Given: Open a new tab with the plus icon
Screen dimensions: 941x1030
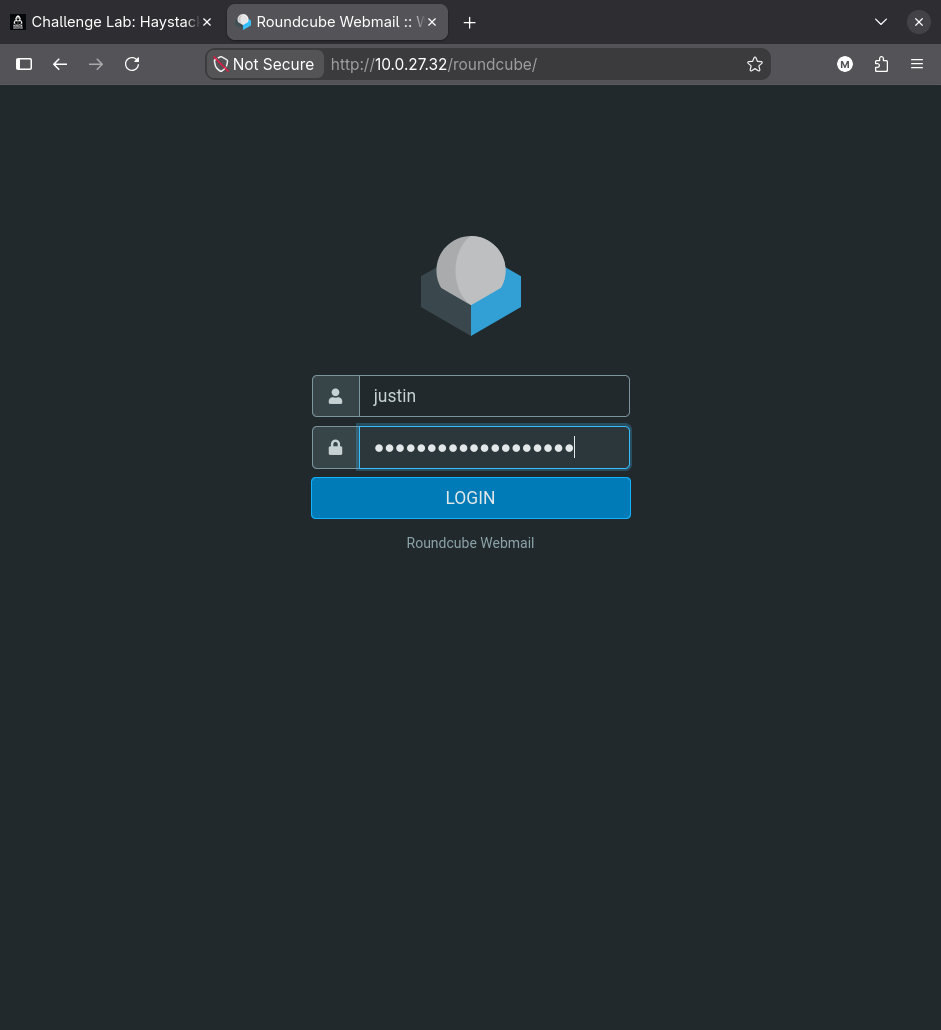Looking at the screenshot, I should tap(469, 22).
